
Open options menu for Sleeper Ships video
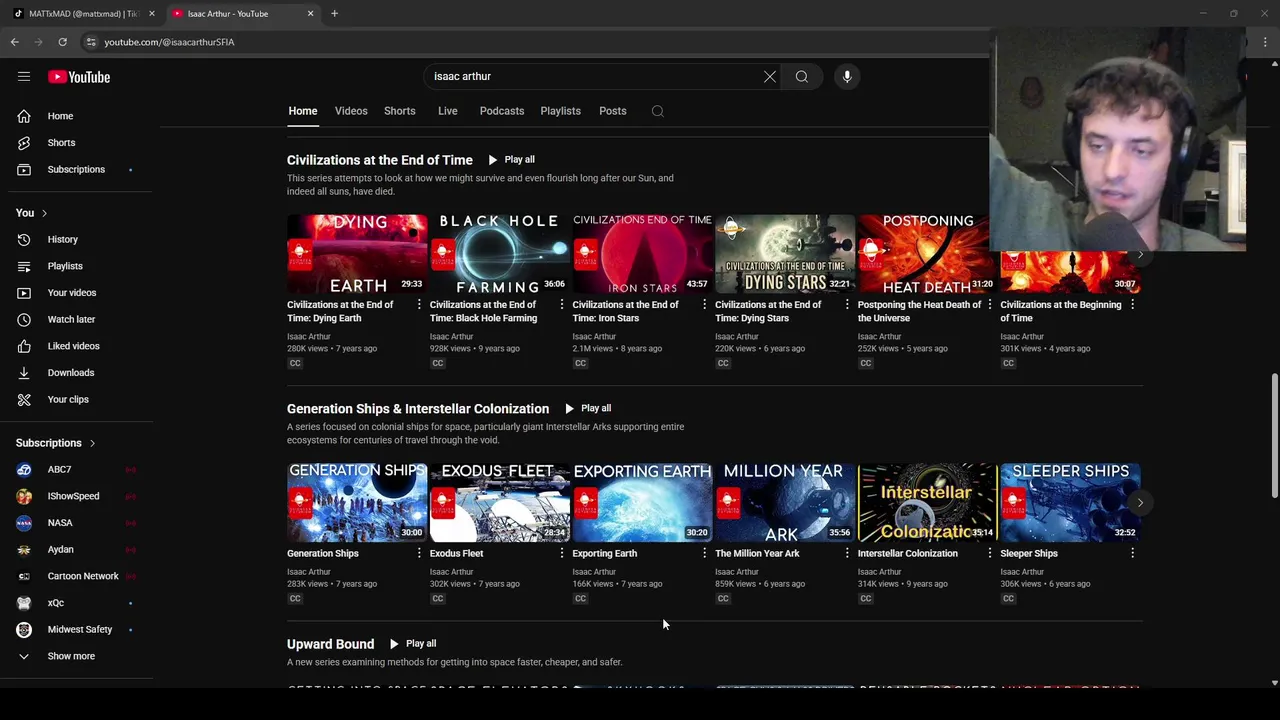pos(1132,553)
